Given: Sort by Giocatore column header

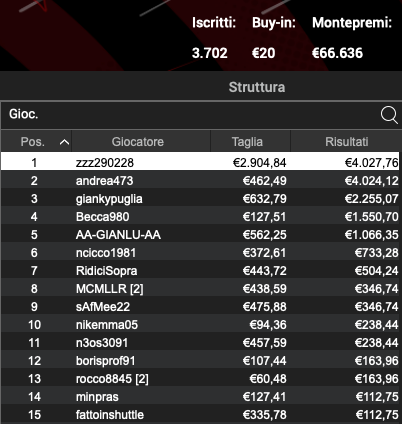Looking at the screenshot, I should (x=138, y=142).
